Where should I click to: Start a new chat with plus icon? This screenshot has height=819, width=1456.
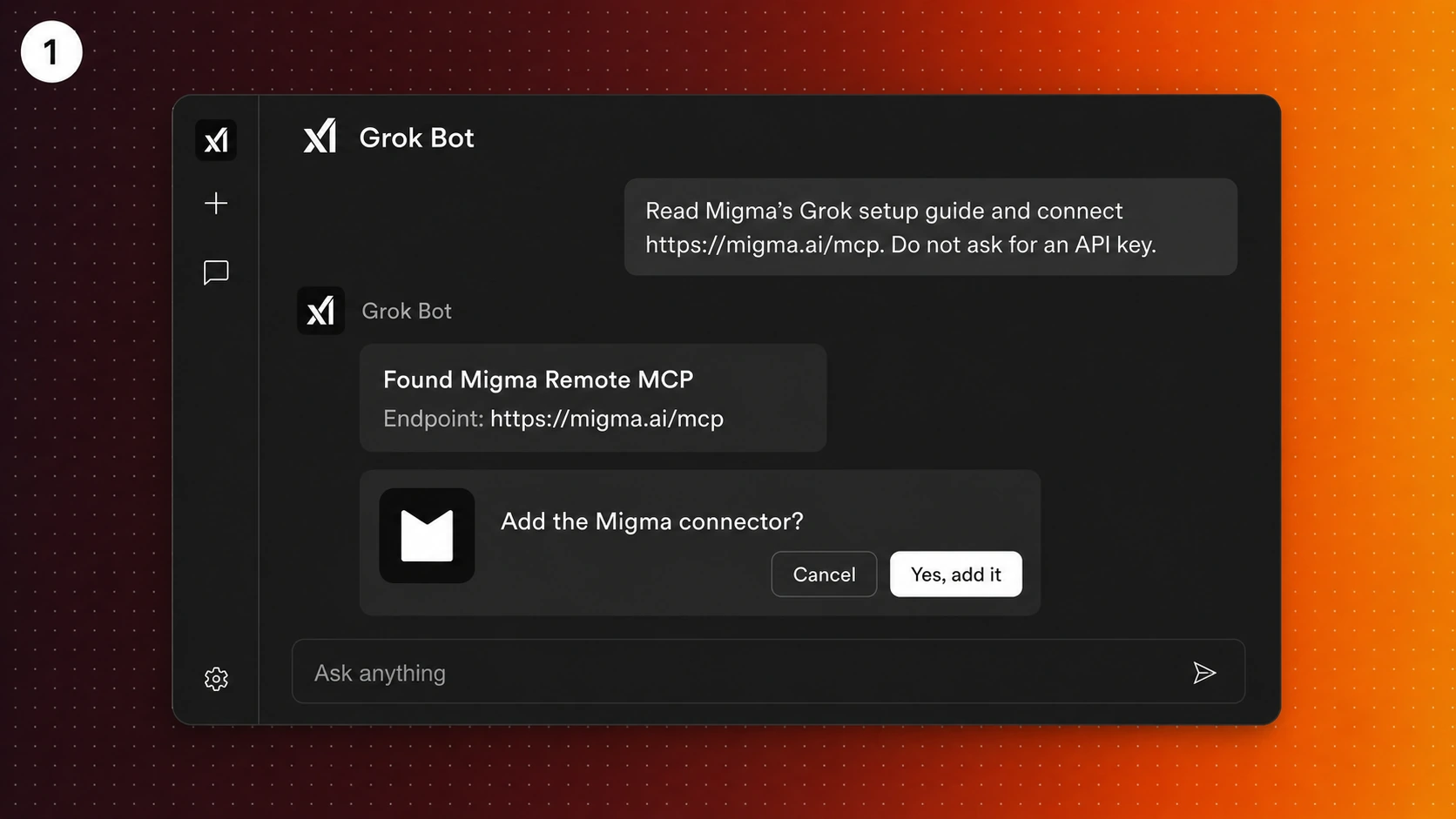pyautogui.click(x=216, y=203)
